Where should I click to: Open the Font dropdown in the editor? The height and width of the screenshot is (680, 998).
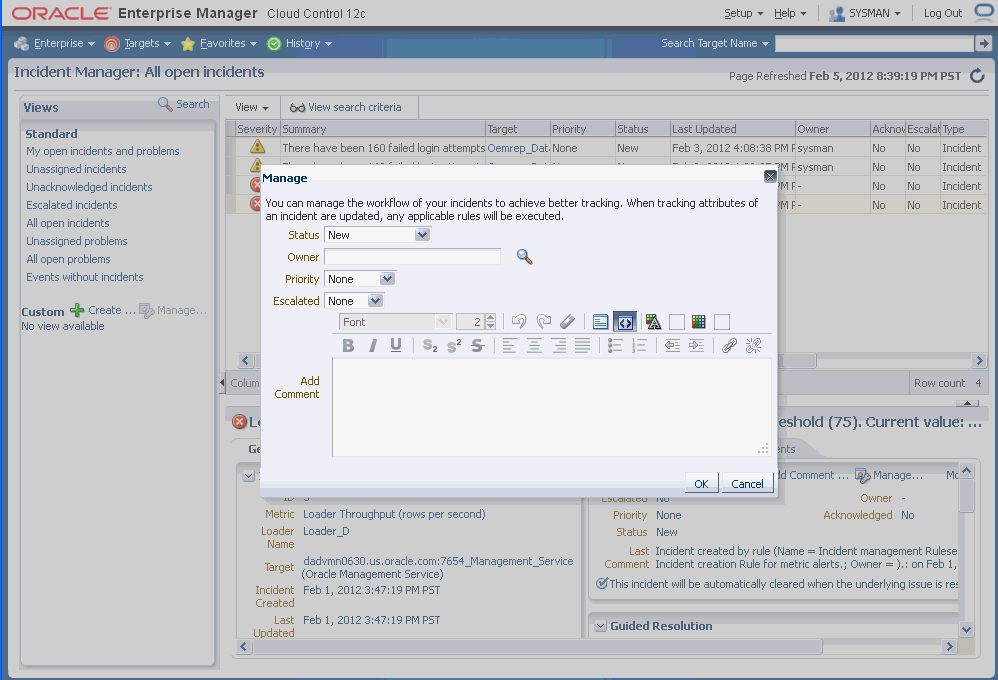pyautogui.click(x=395, y=322)
